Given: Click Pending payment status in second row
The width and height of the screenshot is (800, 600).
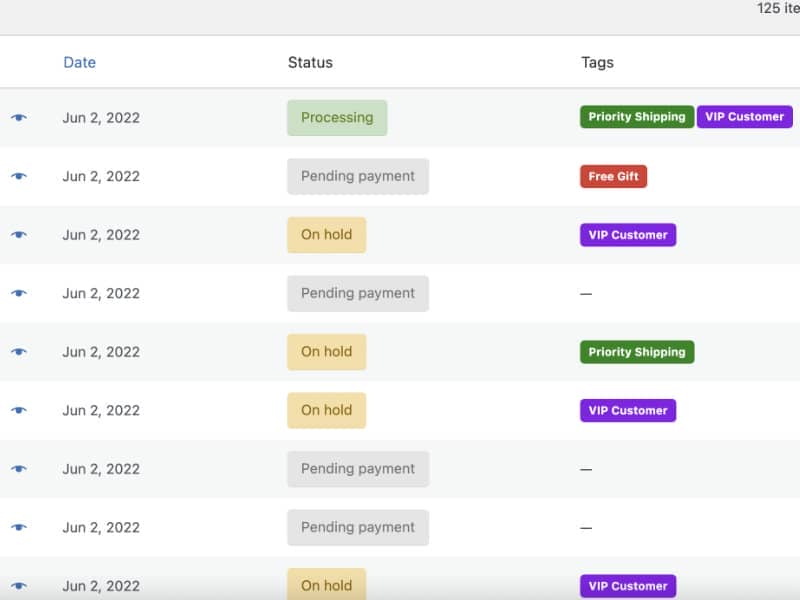Looking at the screenshot, I should pyautogui.click(x=358, y=176).
